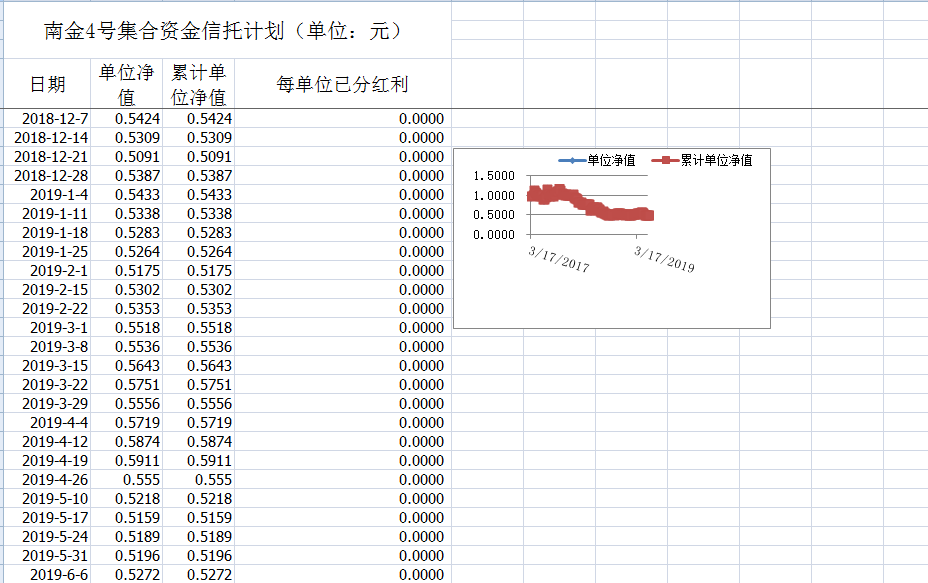Click the 日期 column header

click(47, 84)
